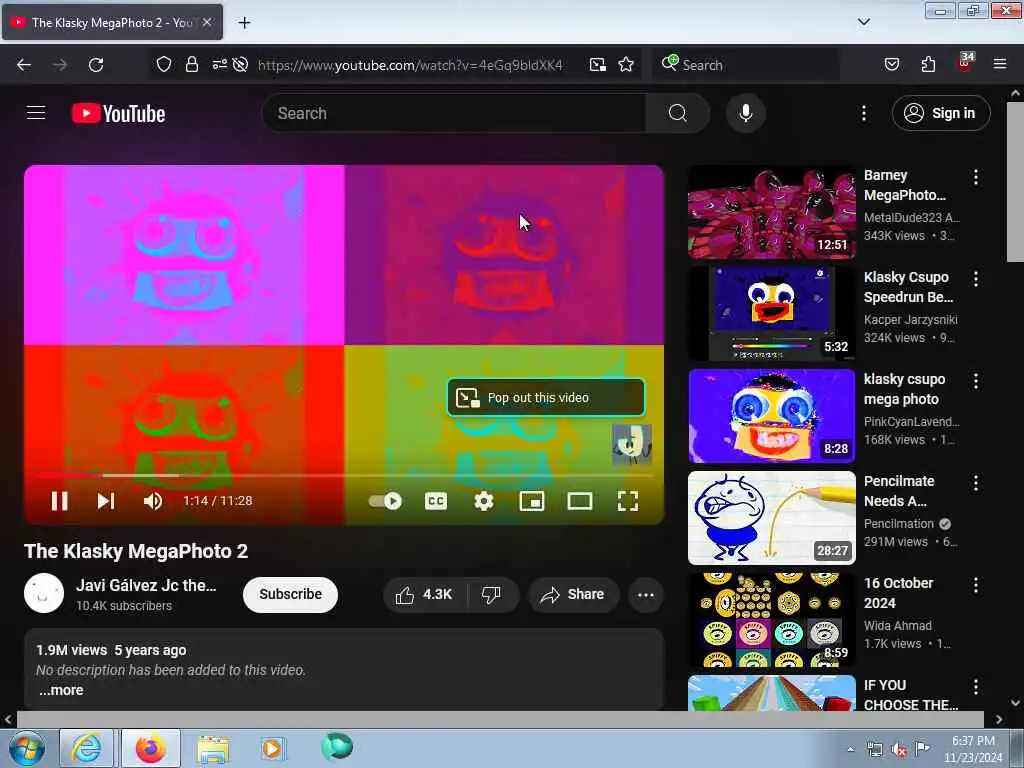Click the video progress bar
Image resolution: width=1024 pixels, height=768 pixels.
click(x=344, y=475)
